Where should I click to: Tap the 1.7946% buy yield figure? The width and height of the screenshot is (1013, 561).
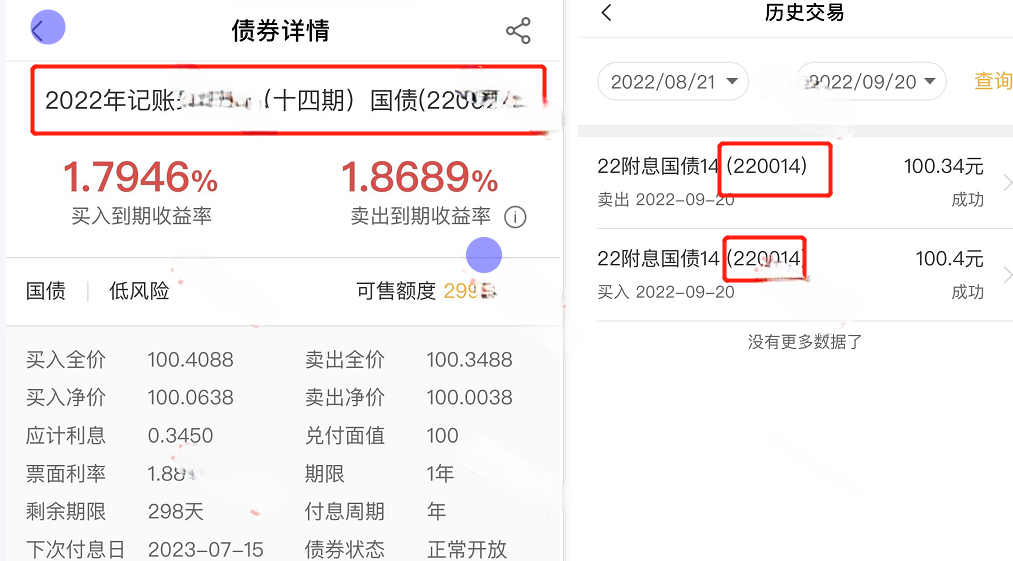coord(140,179)
